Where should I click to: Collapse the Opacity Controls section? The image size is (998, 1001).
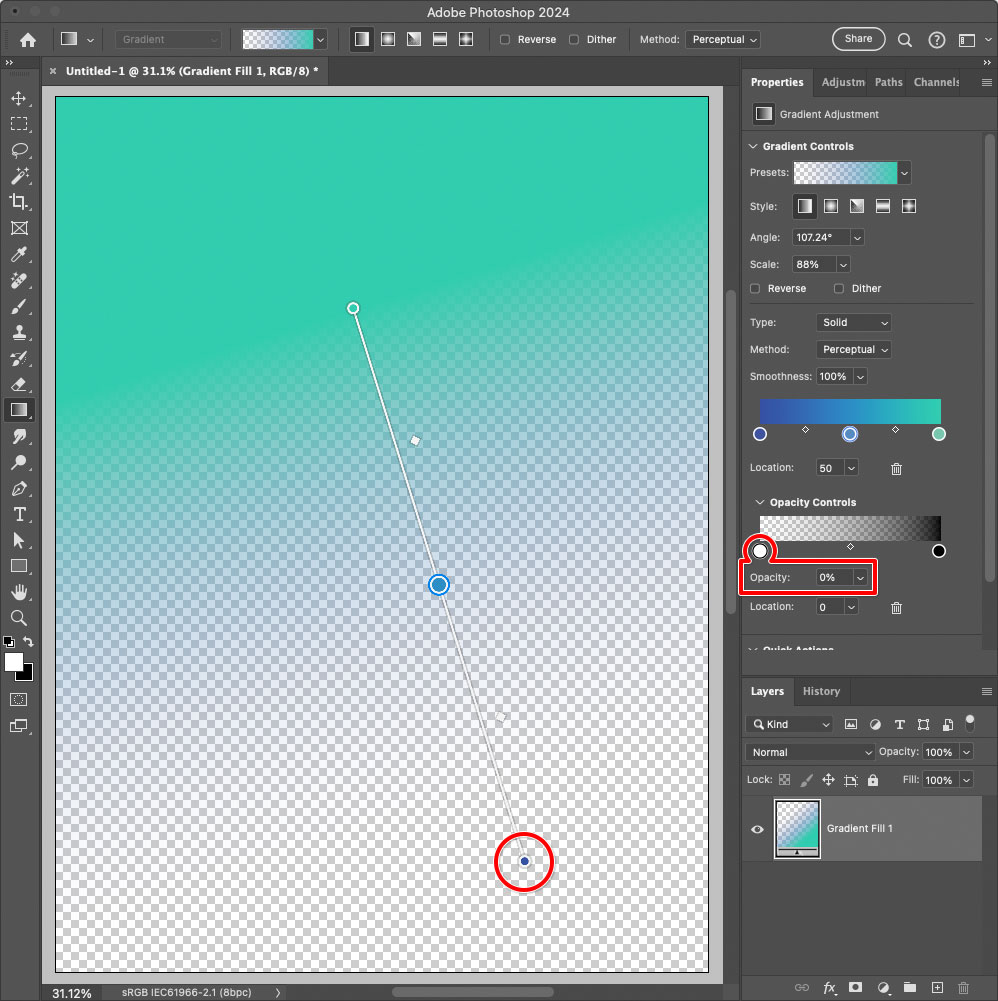759,502
